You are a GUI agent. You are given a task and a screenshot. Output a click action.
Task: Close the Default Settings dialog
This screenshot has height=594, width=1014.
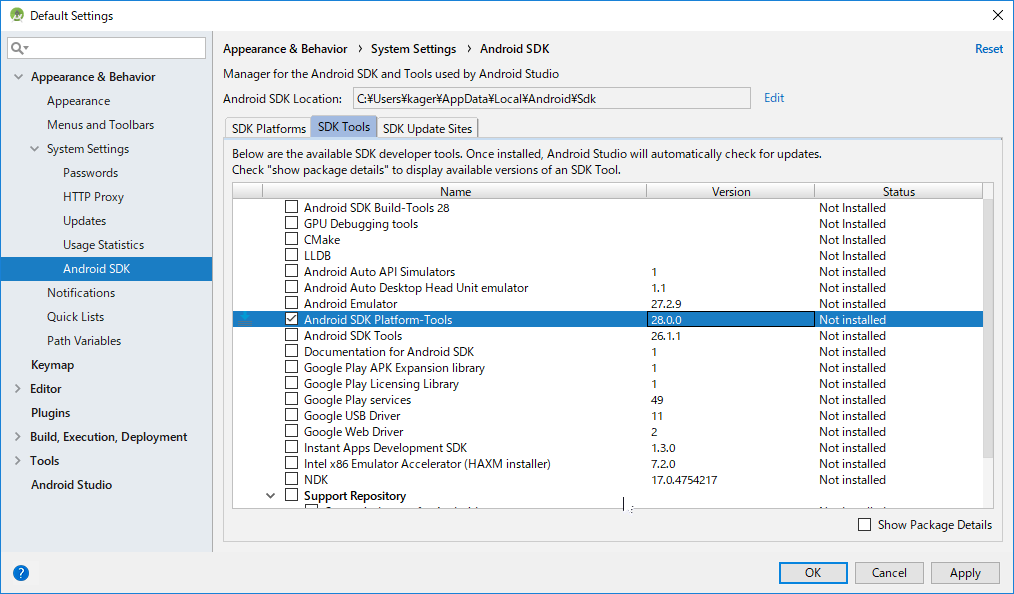click(x=997, y=16)
